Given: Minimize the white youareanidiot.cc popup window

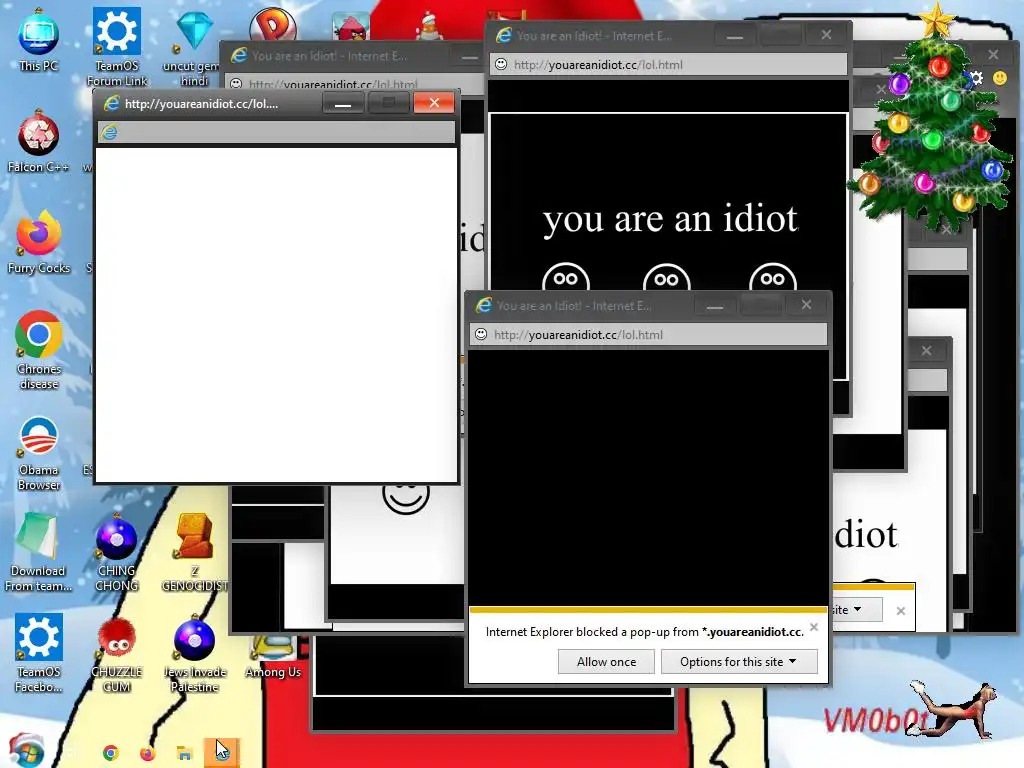Looking at the screenshot, I should click(x=343, y=103).
